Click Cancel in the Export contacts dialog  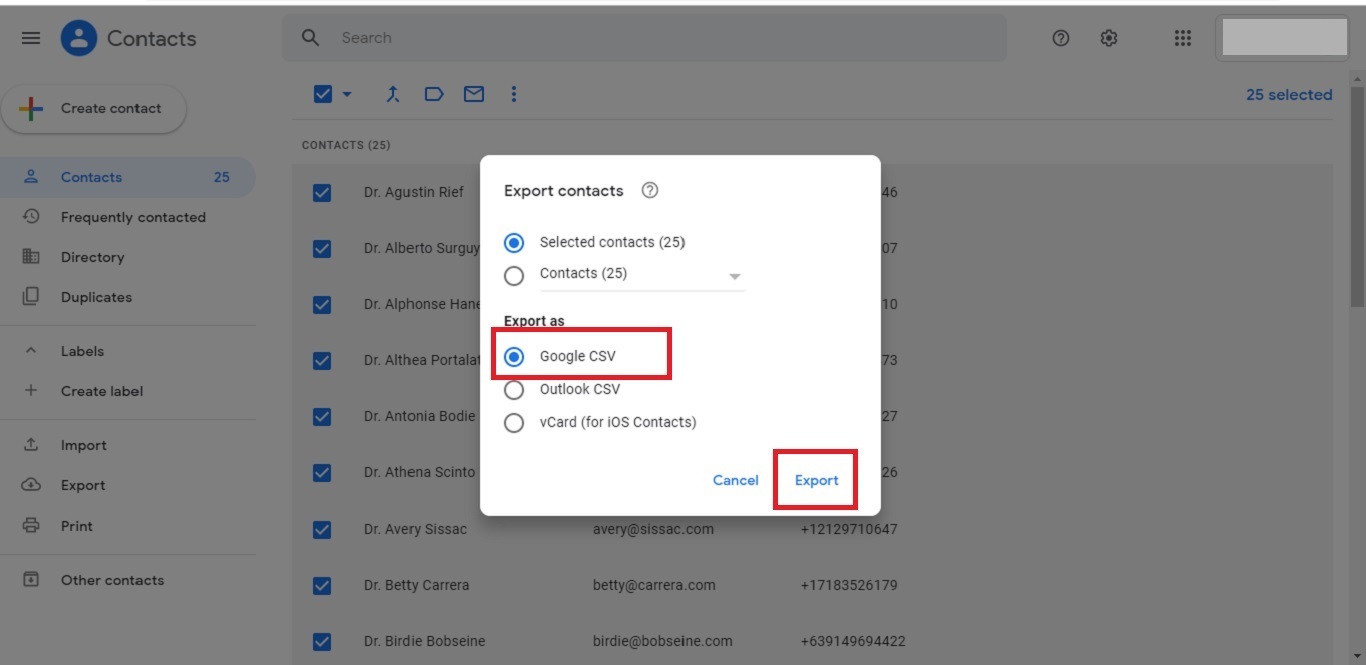click(x=735, y=480)
